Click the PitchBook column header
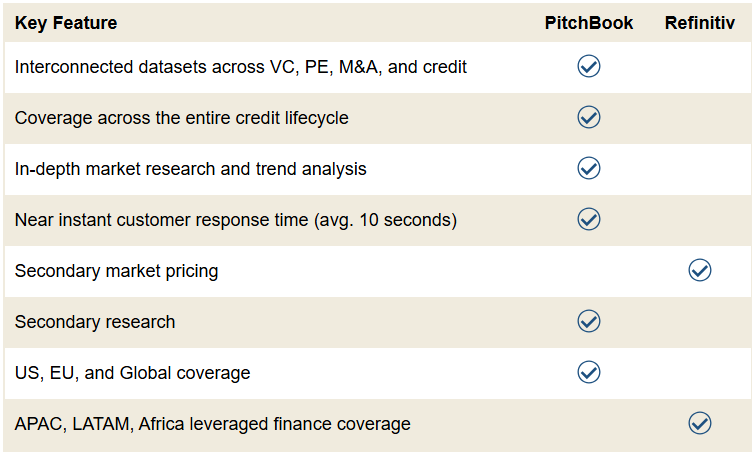 coord(589,23)
